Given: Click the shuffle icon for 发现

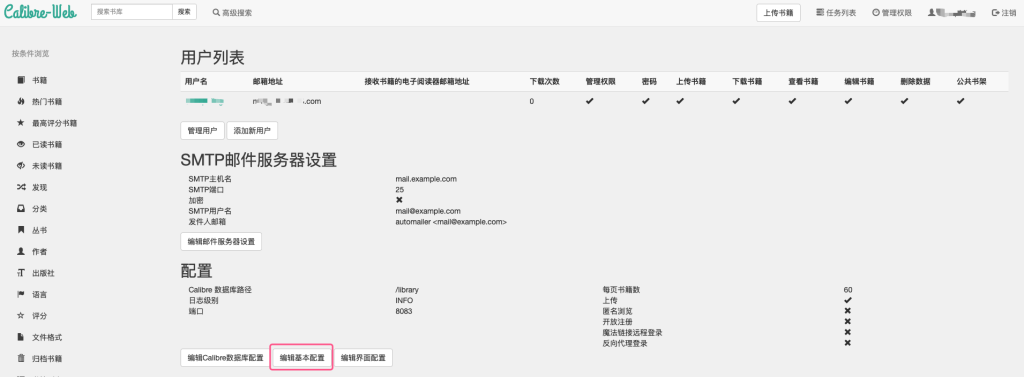Looking at the screenshot, I should [x=21, y=188].
